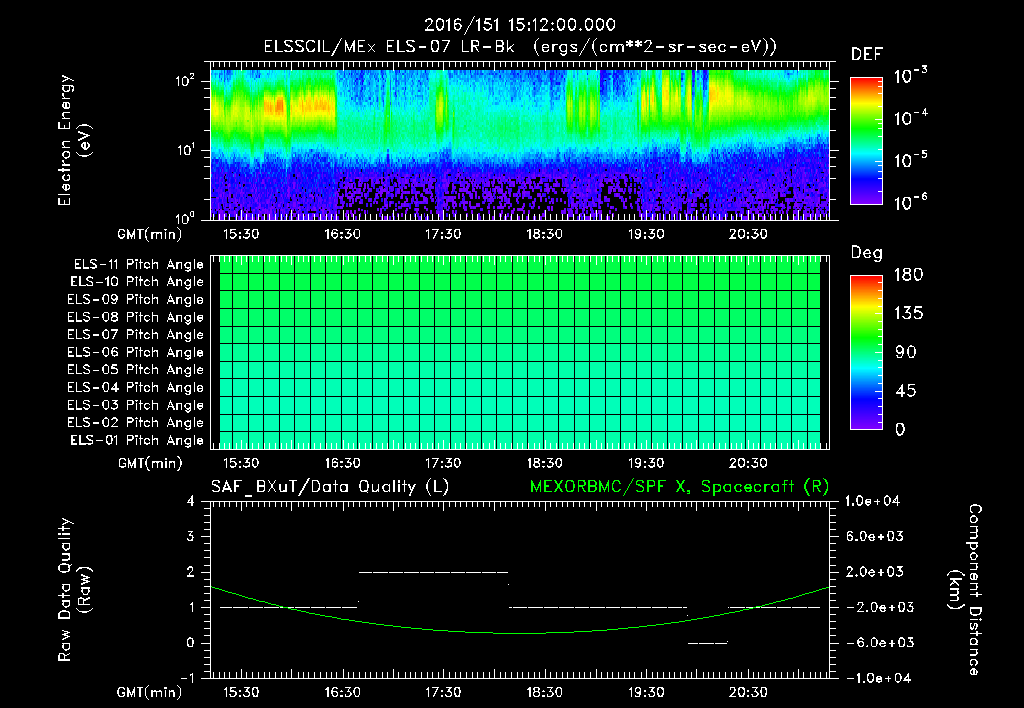
Task: Click the 10^-4 DEF scale value
Action: tap(910, 118)
